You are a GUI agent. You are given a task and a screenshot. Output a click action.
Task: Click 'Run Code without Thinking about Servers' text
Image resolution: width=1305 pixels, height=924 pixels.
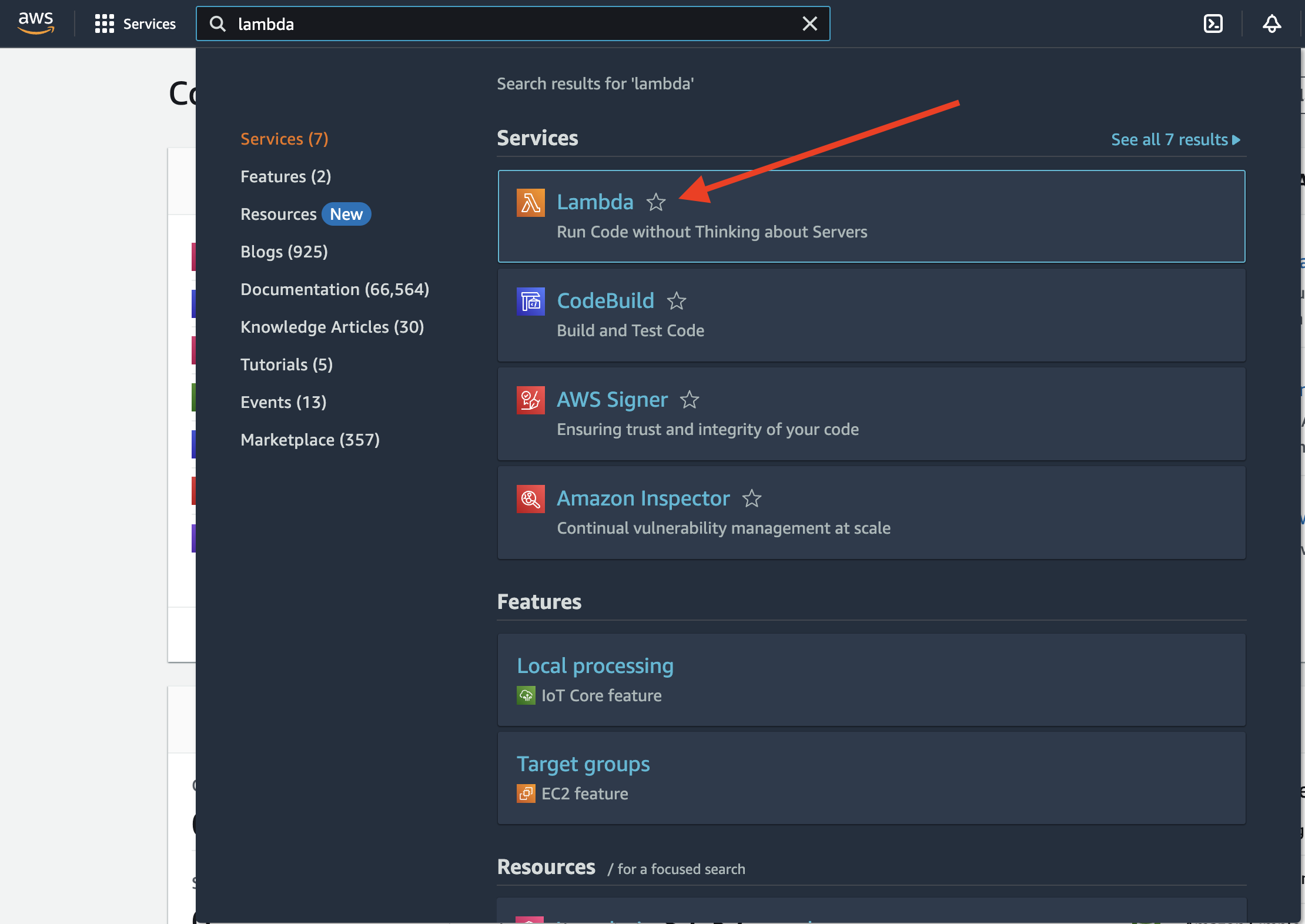[x=712, y=232]
